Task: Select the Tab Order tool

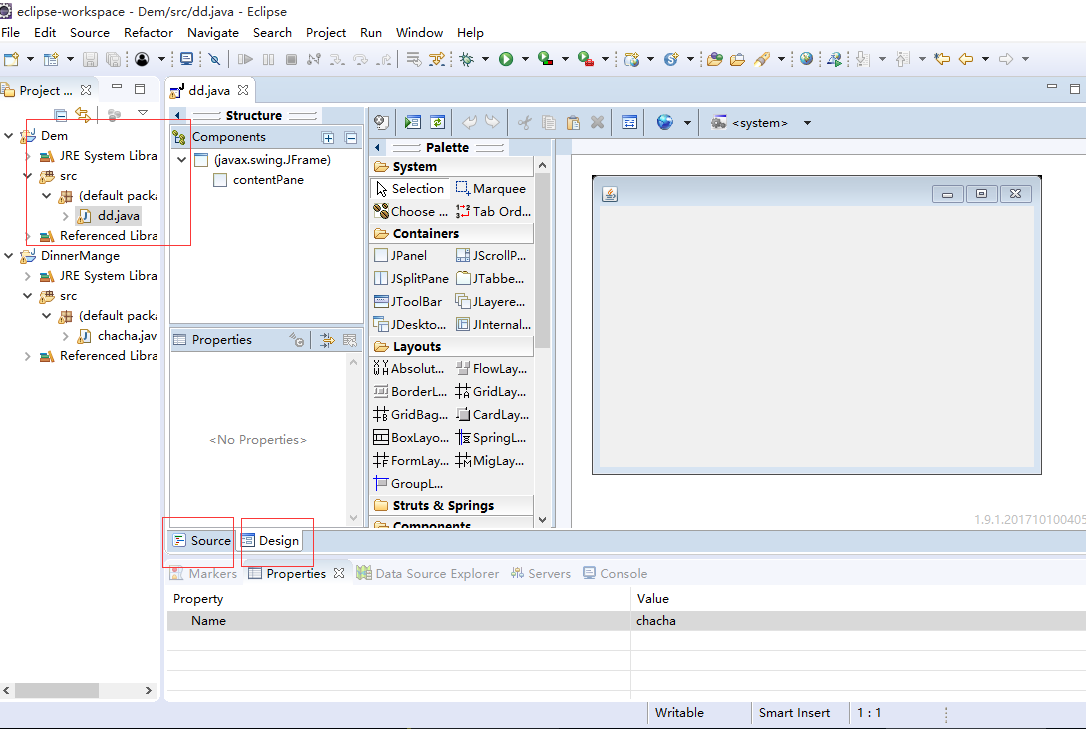Action: 493,211
